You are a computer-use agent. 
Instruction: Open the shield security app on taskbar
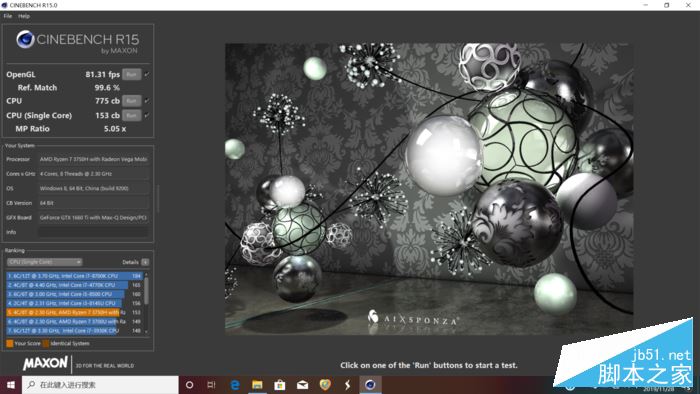click(325, 385)
